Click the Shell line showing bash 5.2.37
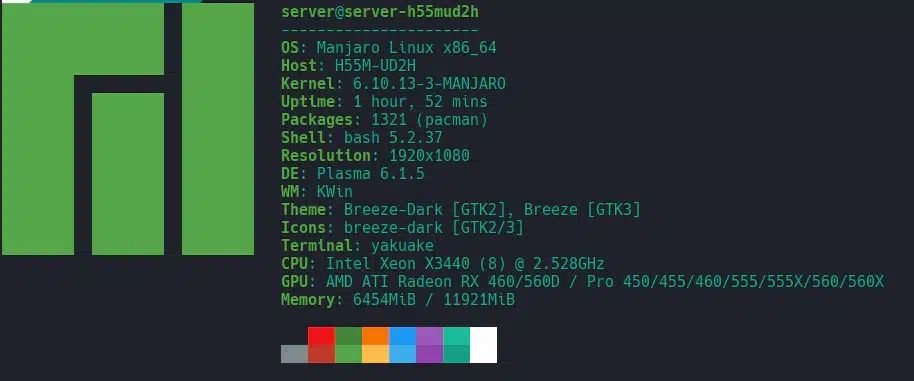This screenshot has height=381, width=914. click(x=361, y=138)
